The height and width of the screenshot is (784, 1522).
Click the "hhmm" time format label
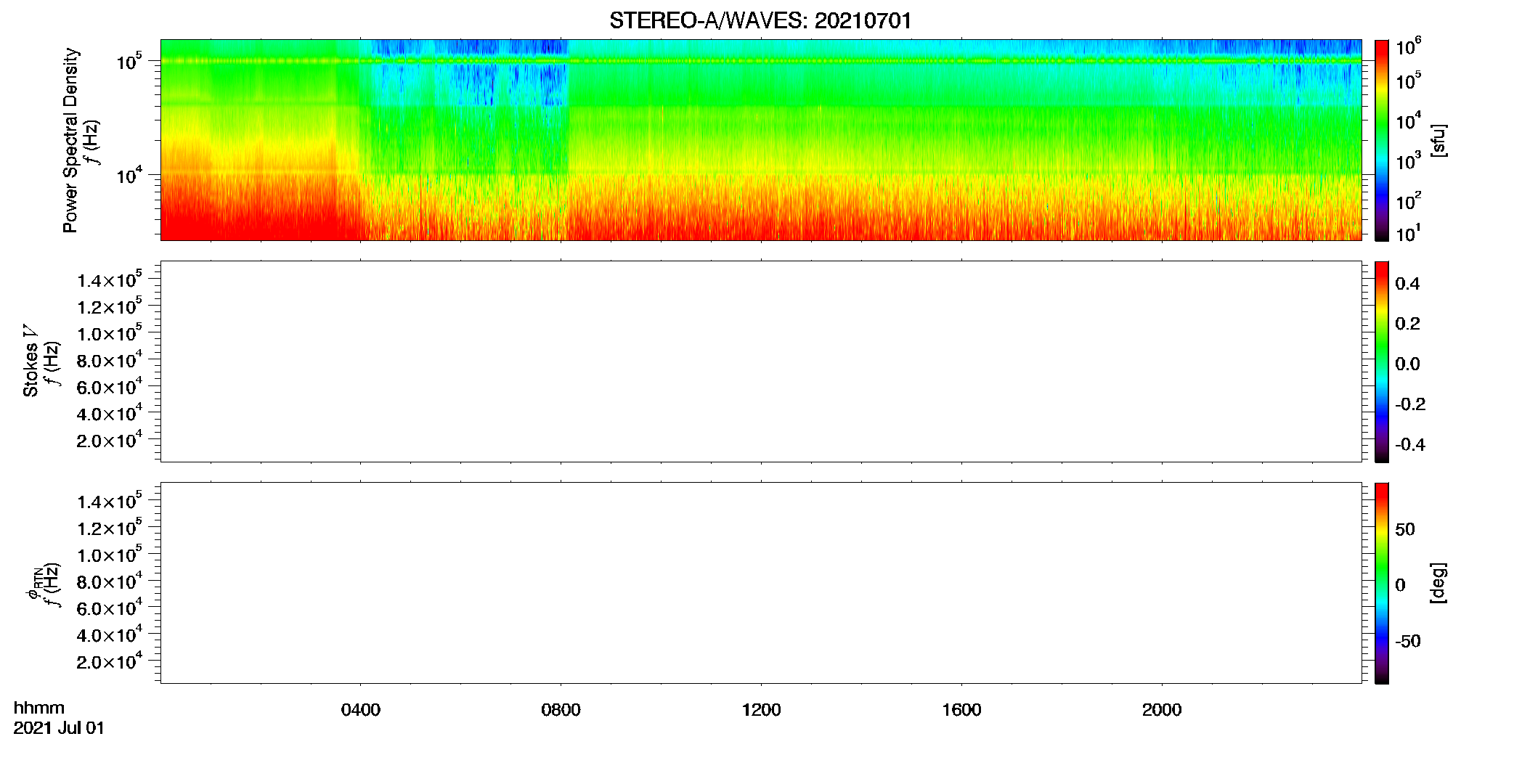pos(39,708)
